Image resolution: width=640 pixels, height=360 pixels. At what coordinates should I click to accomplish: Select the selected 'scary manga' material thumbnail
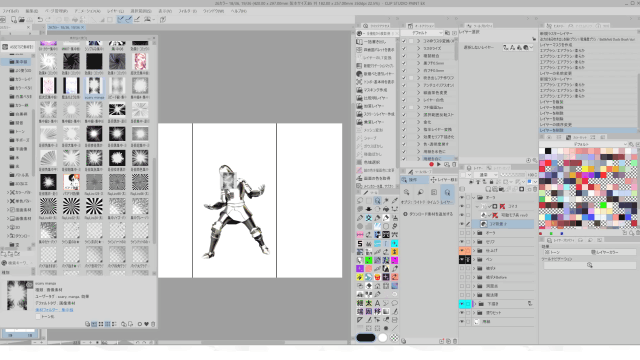click(94, 87)
